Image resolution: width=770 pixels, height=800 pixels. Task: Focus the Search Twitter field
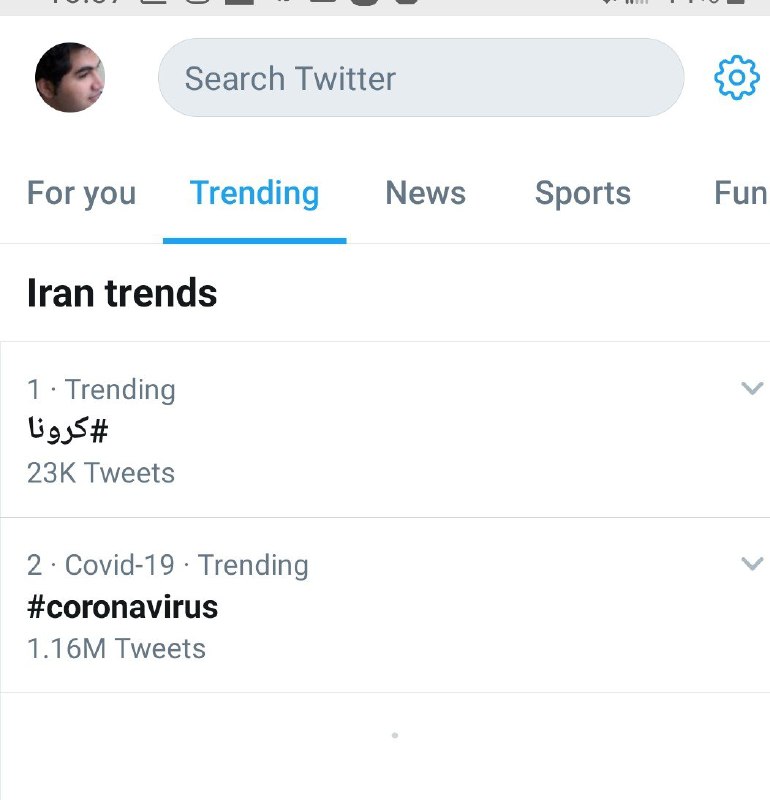pos(420,78)
